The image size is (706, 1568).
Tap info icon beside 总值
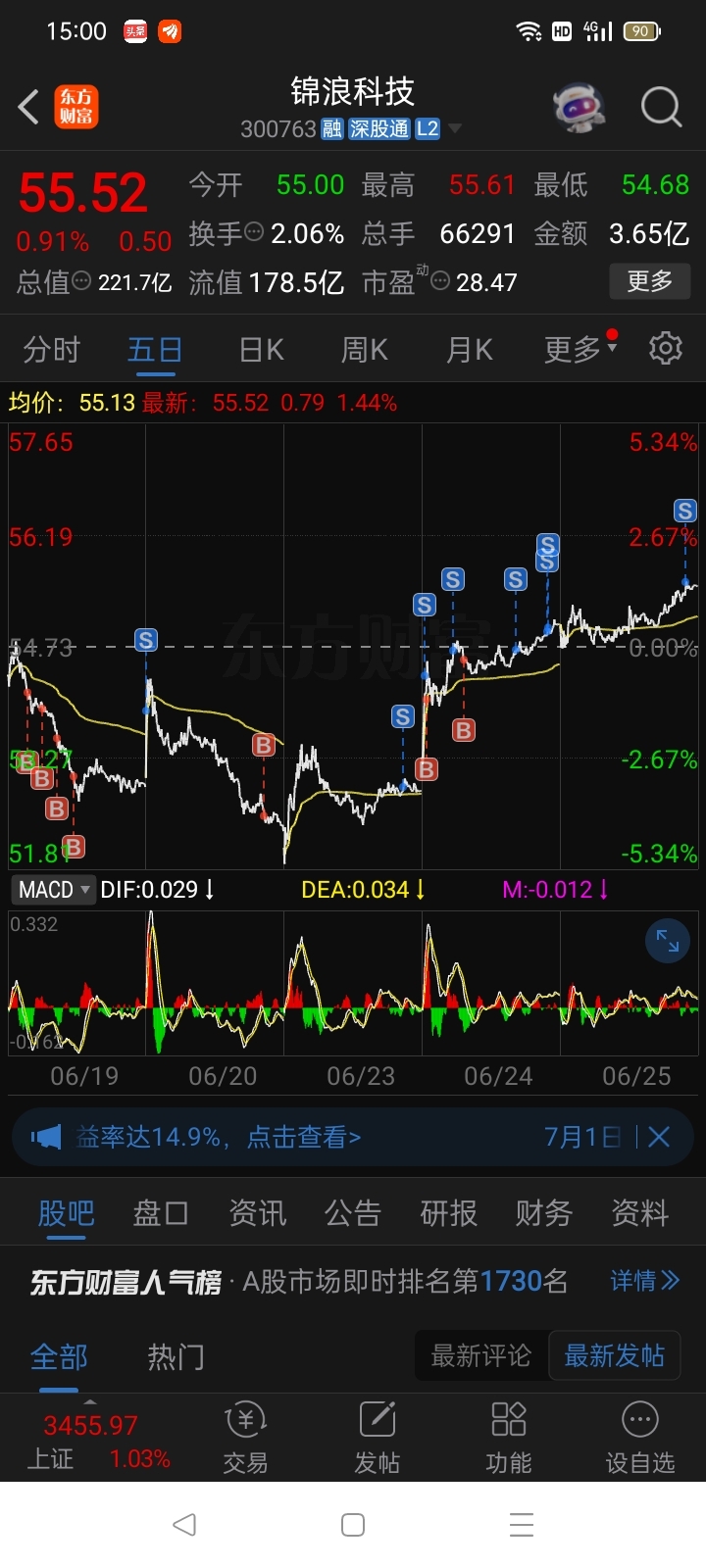(82, 282)
